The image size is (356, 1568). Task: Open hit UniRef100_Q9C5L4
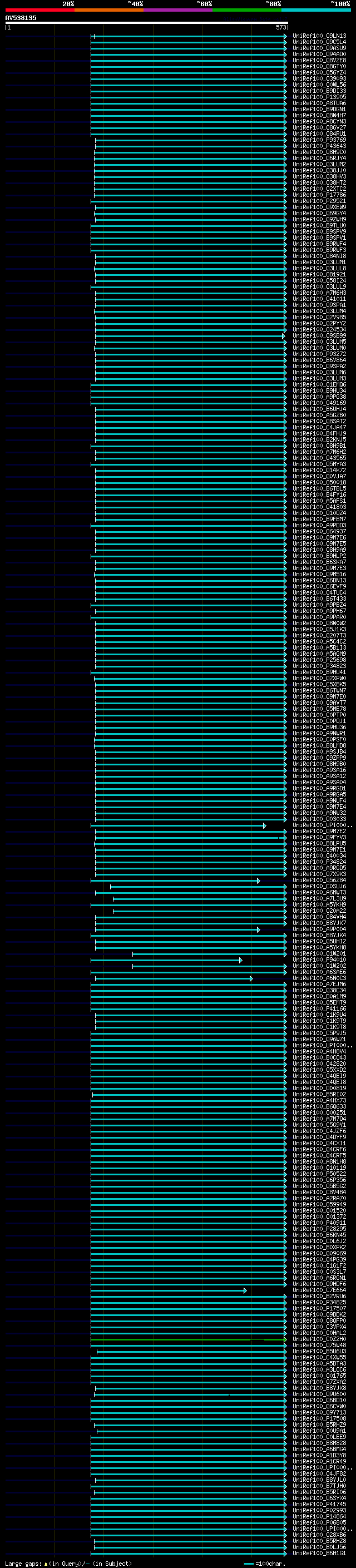click(x=319, y=42)
